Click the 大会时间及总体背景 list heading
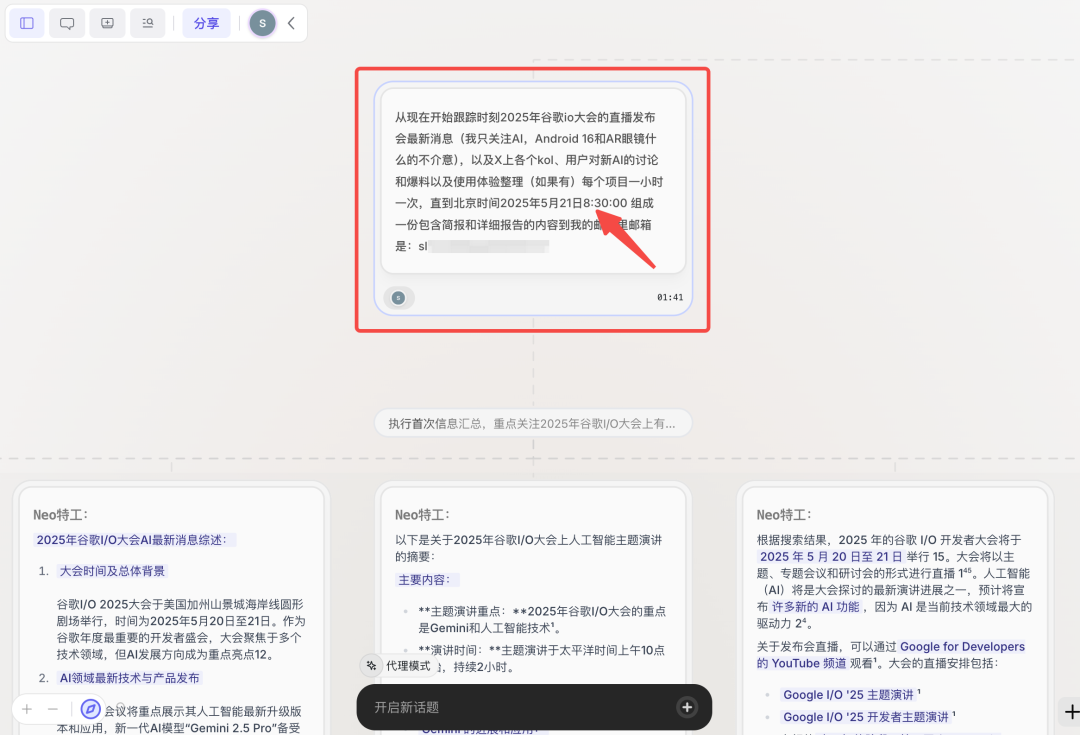The width and height of the screenshot is (1080, 735). point(112,571)
